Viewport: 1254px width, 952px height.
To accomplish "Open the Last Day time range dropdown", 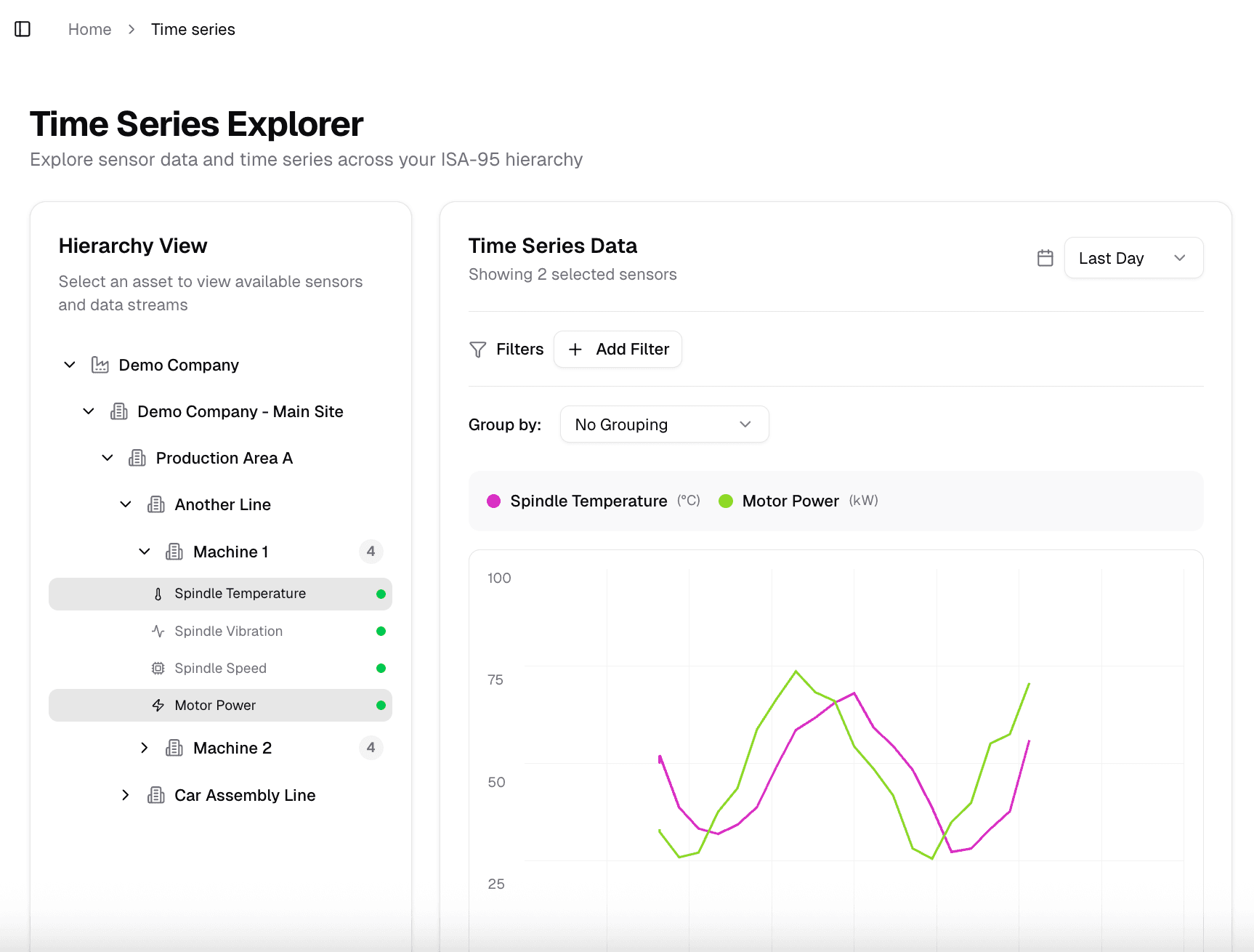I will 1133,258.
